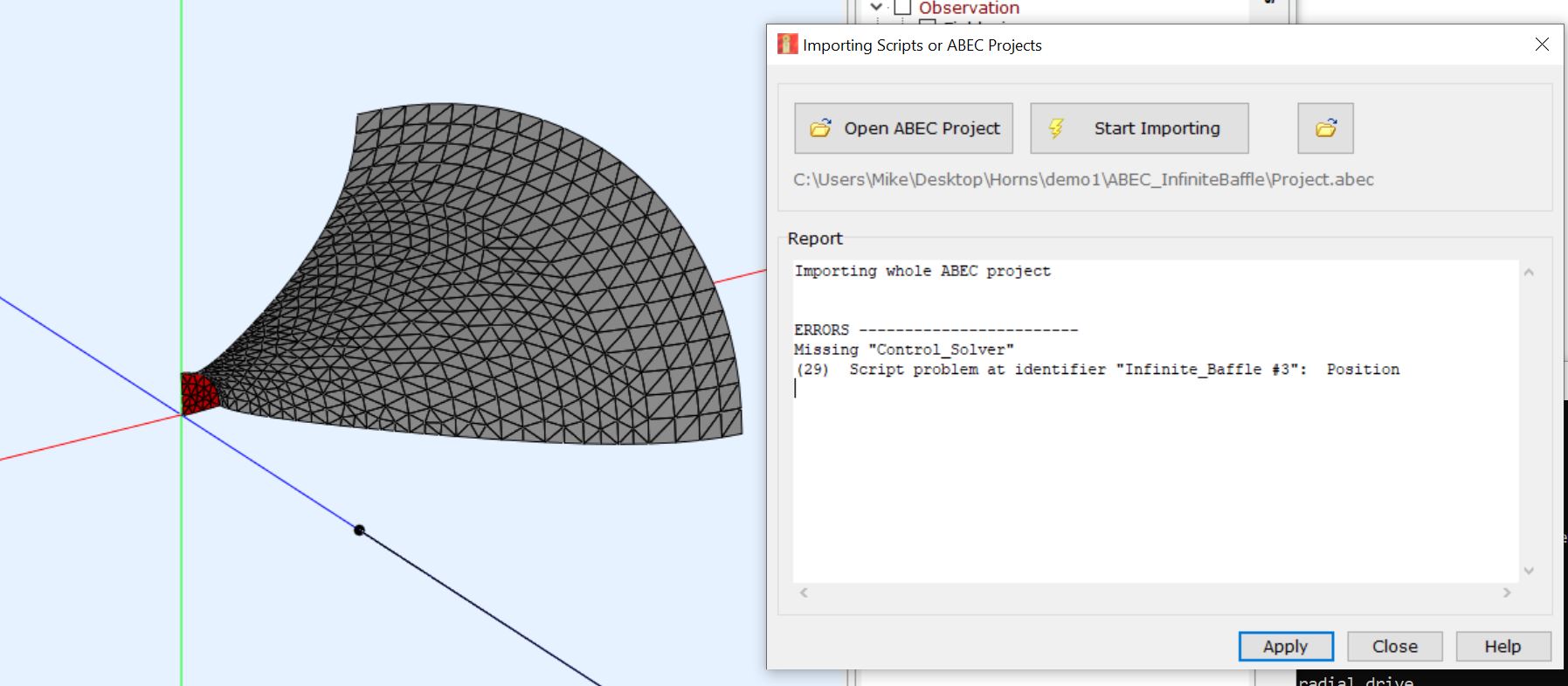Click the black observation point marker
This screenshot has height=686, width=1568.
pos(359,530)
